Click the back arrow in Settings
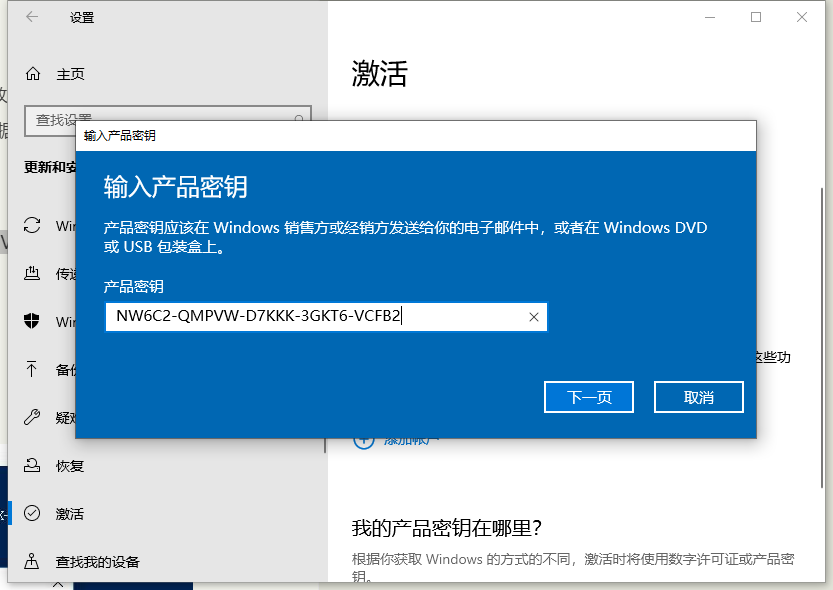The height and width of the screenshot is (590, 833). coord(32,17)
